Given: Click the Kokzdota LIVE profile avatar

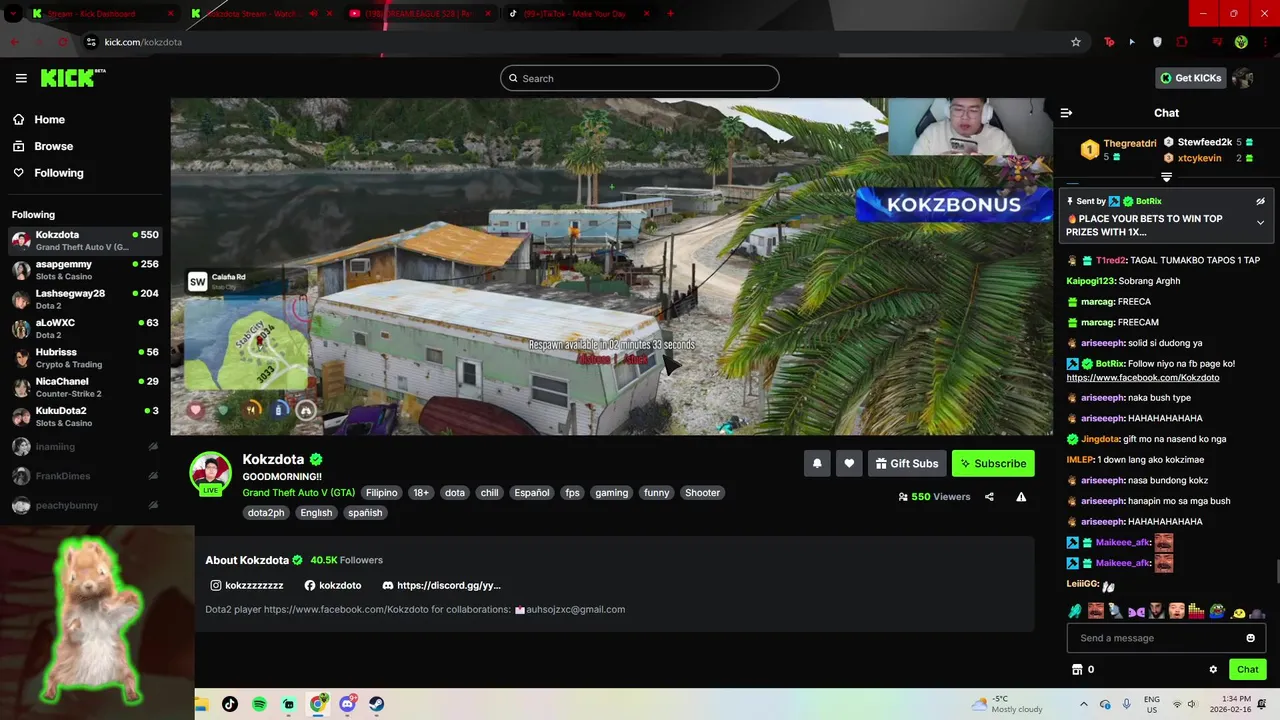Looking at the screenshot, I should [x=211, y=473].
